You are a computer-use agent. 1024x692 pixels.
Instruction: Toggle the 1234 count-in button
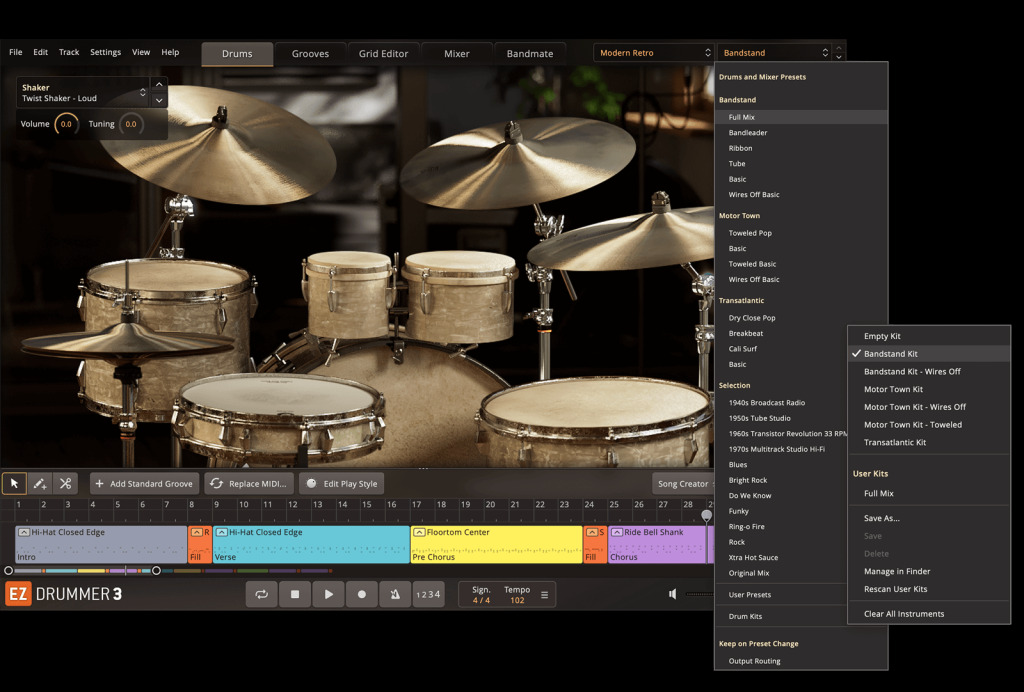click(428, 594)
